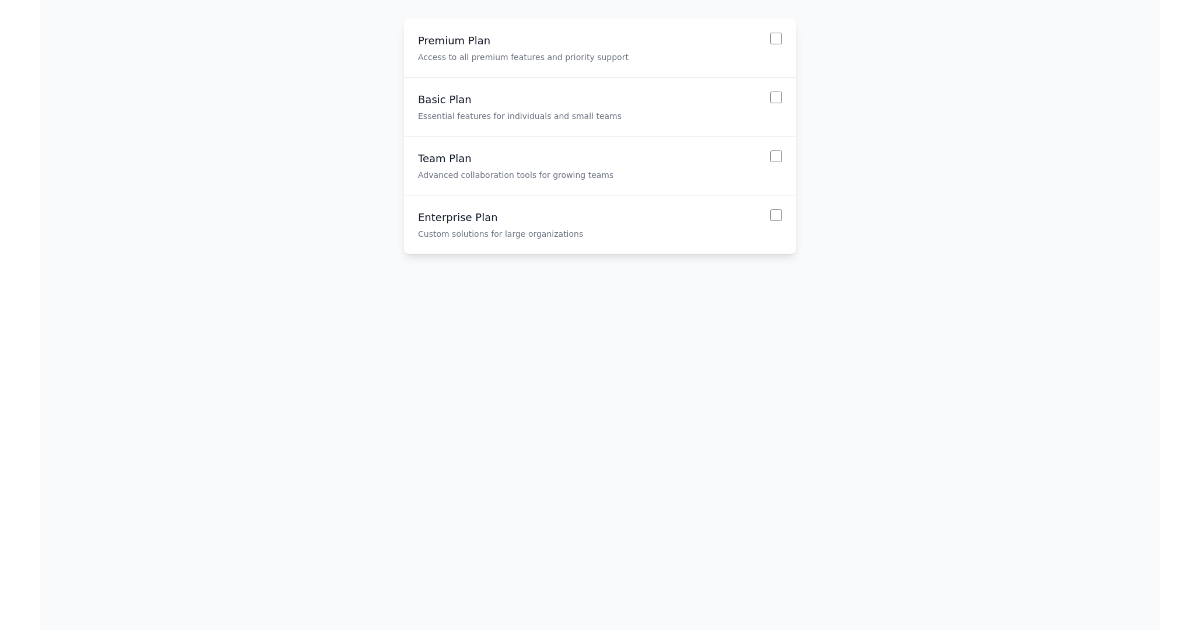Image resolution: width=1200 pixels, height=630 pixels.
Task: Check the Team Plan checkbox
Action: [x=776, y=156]
